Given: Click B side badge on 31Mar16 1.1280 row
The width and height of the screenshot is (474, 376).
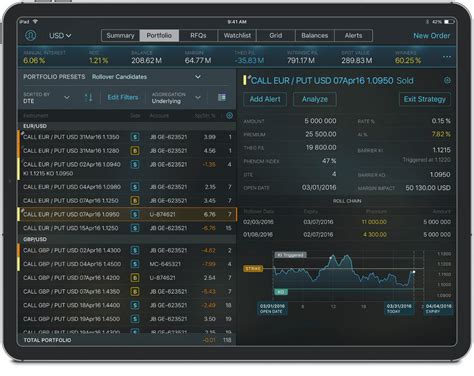Looking at the screenshot, I should pyautogui.click(x=135, y=151).
